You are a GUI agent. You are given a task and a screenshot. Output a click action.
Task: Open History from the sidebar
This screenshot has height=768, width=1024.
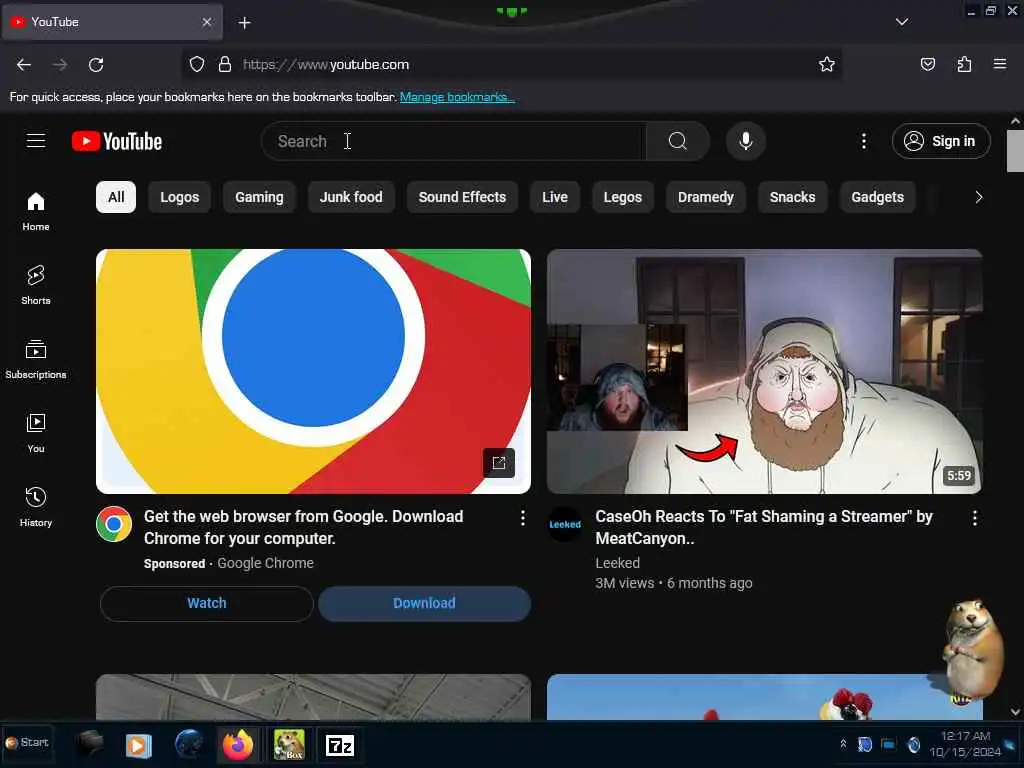click(36, 507)
